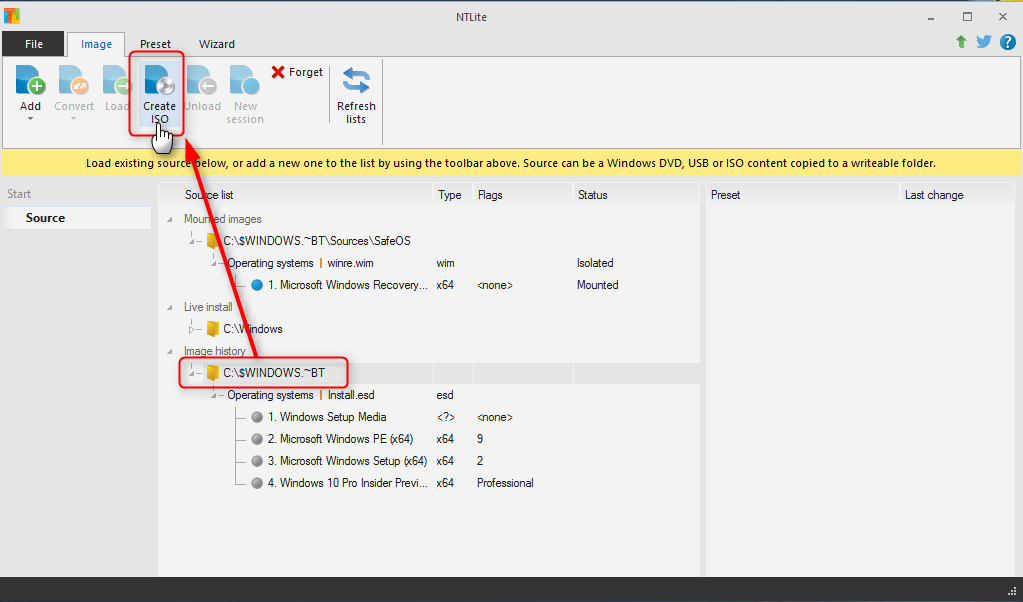Minimize the NTLite window
The image size is (1023, 602).
(931, 17)
